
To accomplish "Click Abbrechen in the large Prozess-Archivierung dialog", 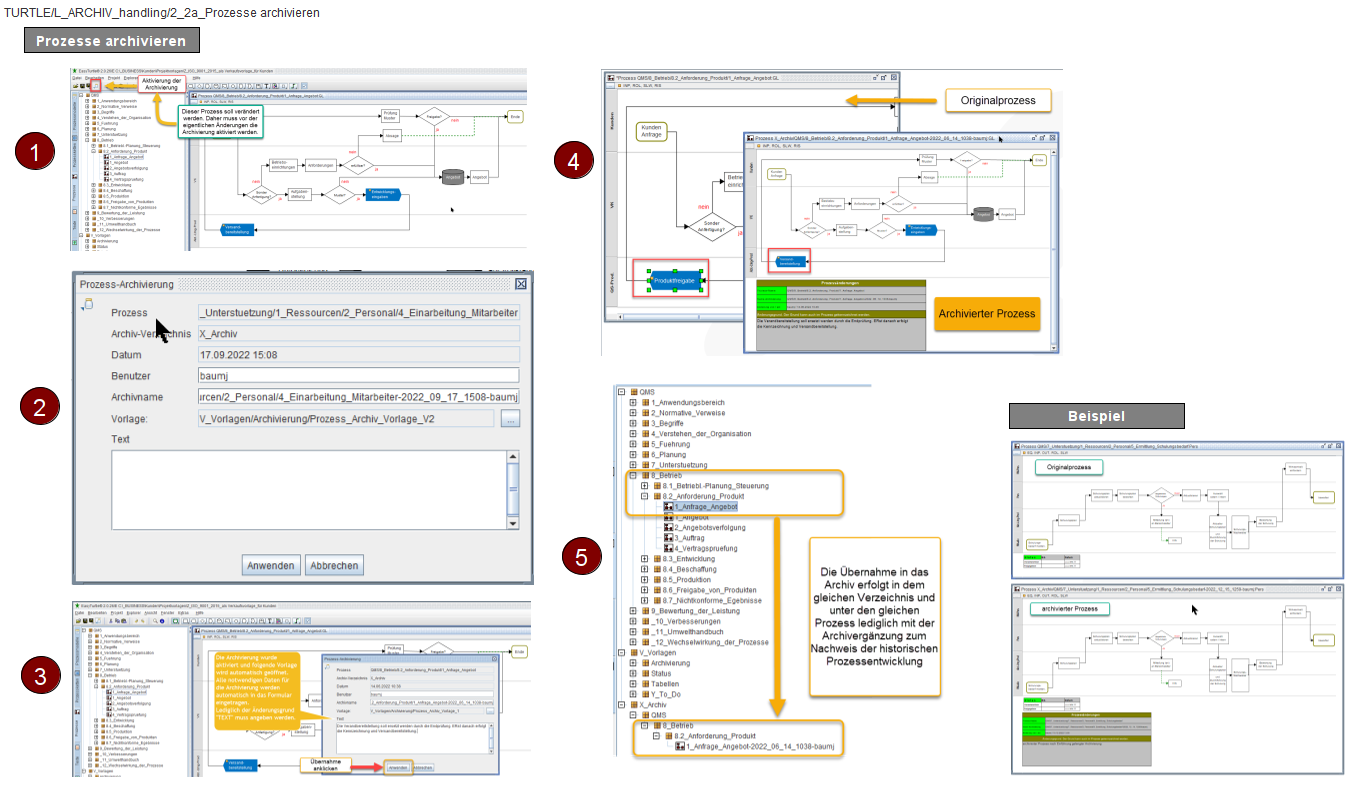I will tap(334, 565).
